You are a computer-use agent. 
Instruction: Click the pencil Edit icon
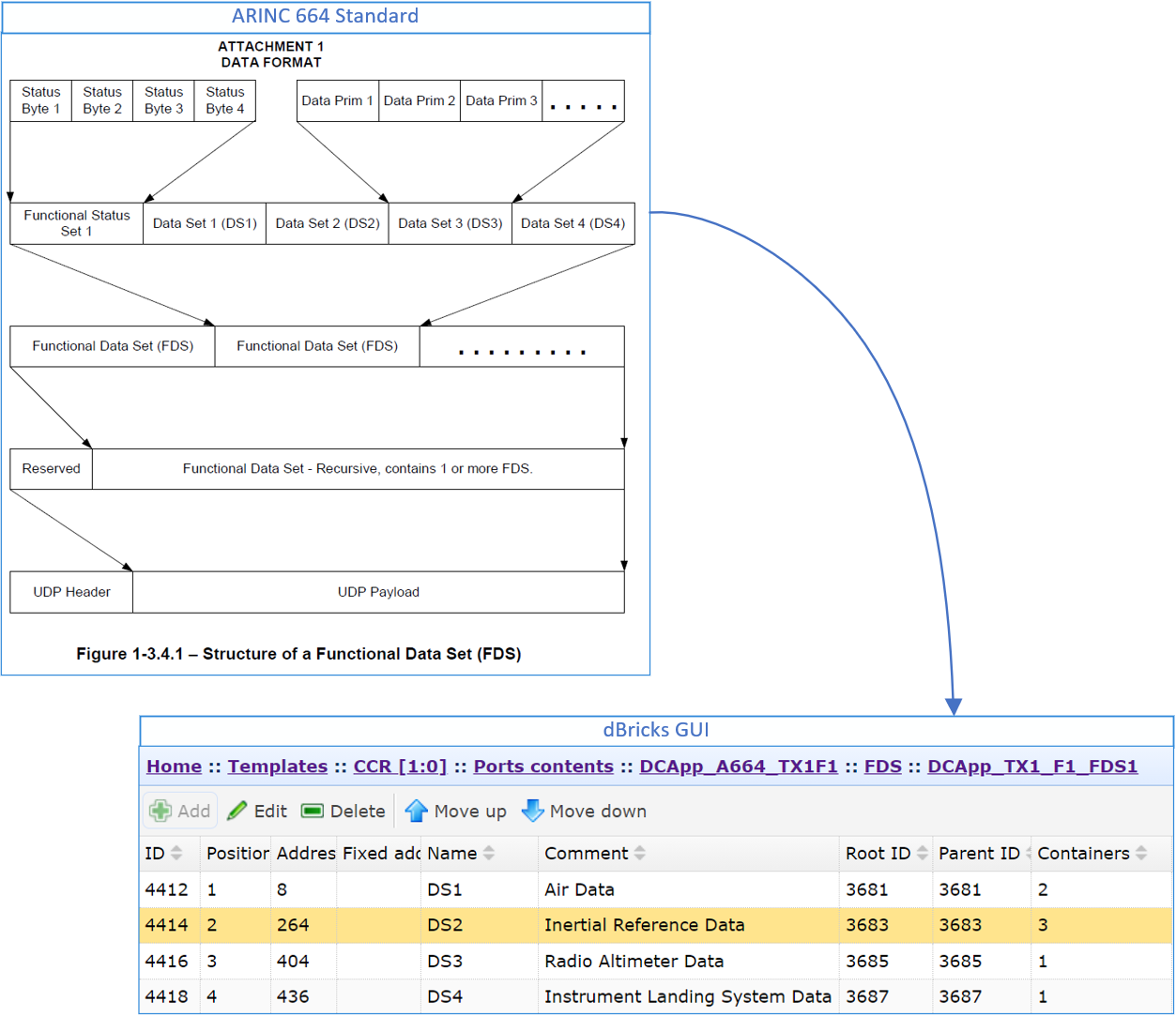click(x=237, y=811)
